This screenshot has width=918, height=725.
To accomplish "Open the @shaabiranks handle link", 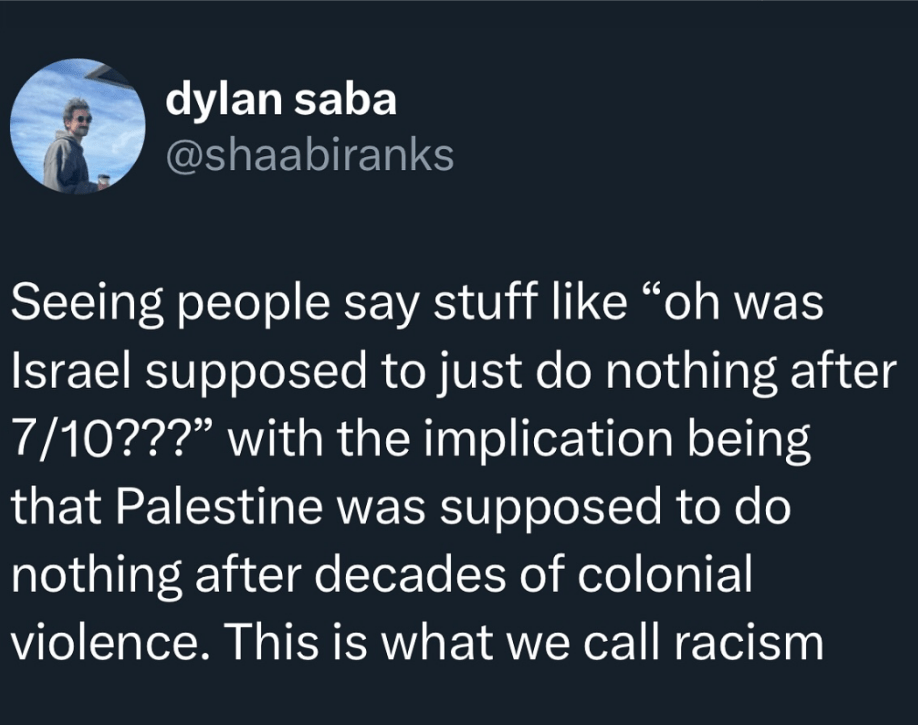I will click(x=310, y=155).
